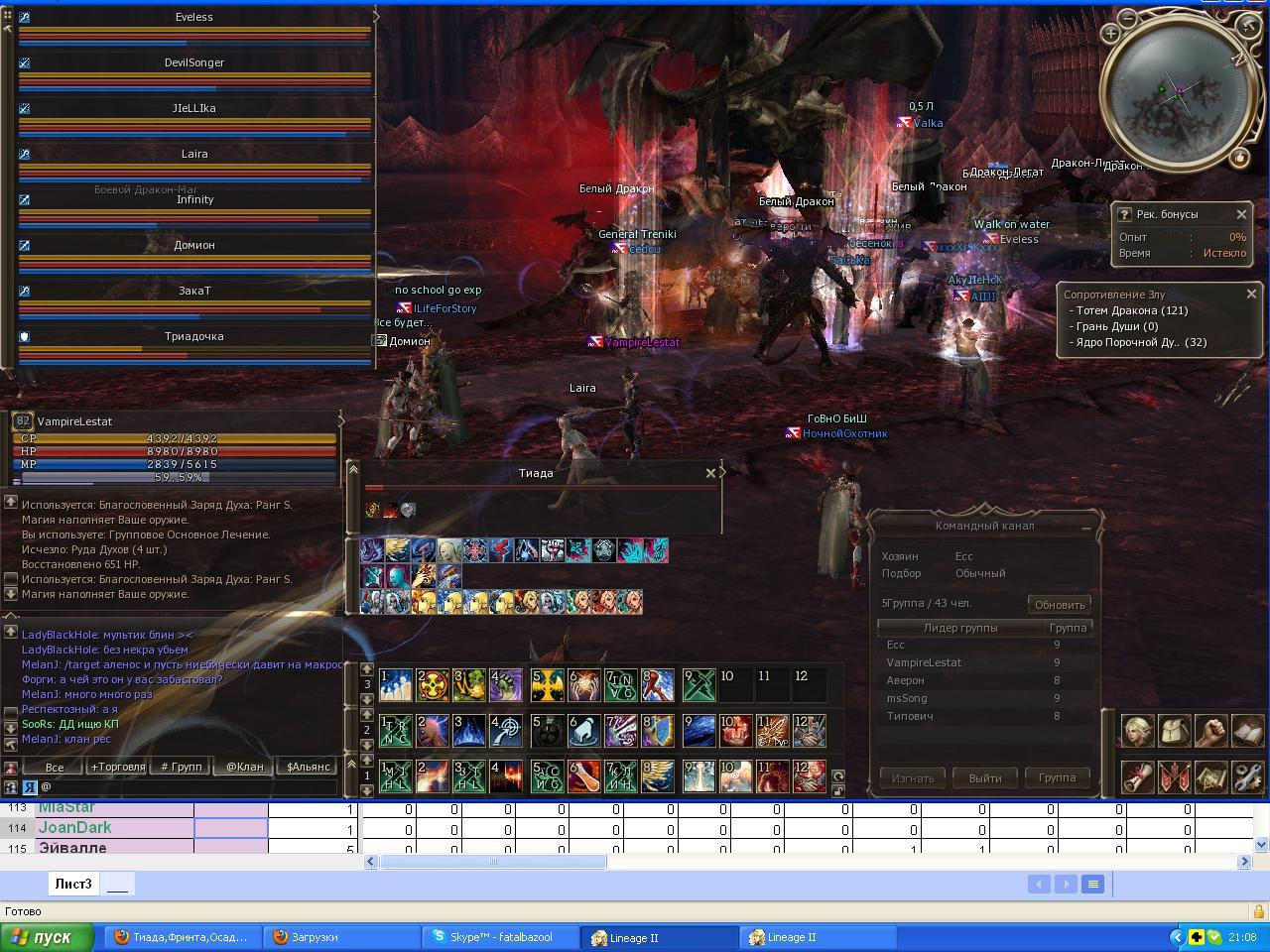Switch hotbar 3 page down
The height and width of the screenshot is (952, 1270).
366,699
